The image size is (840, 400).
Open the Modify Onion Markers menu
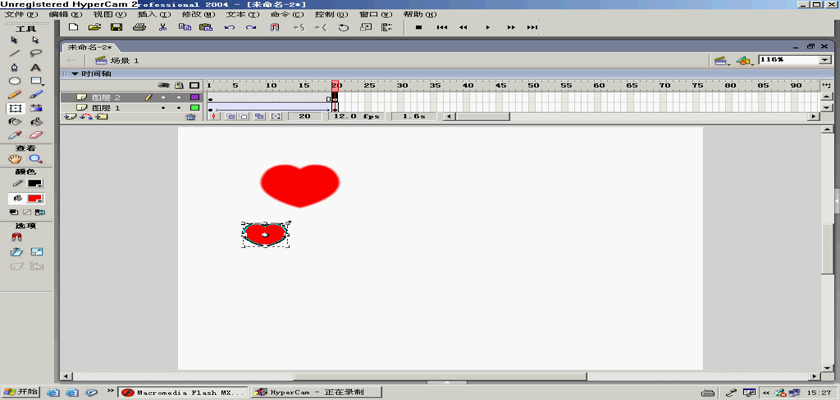(275, 116)
